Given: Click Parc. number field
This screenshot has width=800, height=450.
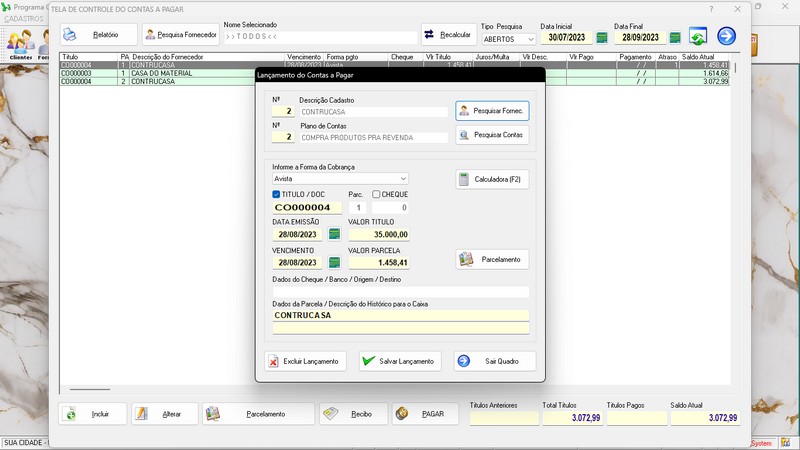Looking at the screenshot, I should pyautogui.click(x=358, y=208).
